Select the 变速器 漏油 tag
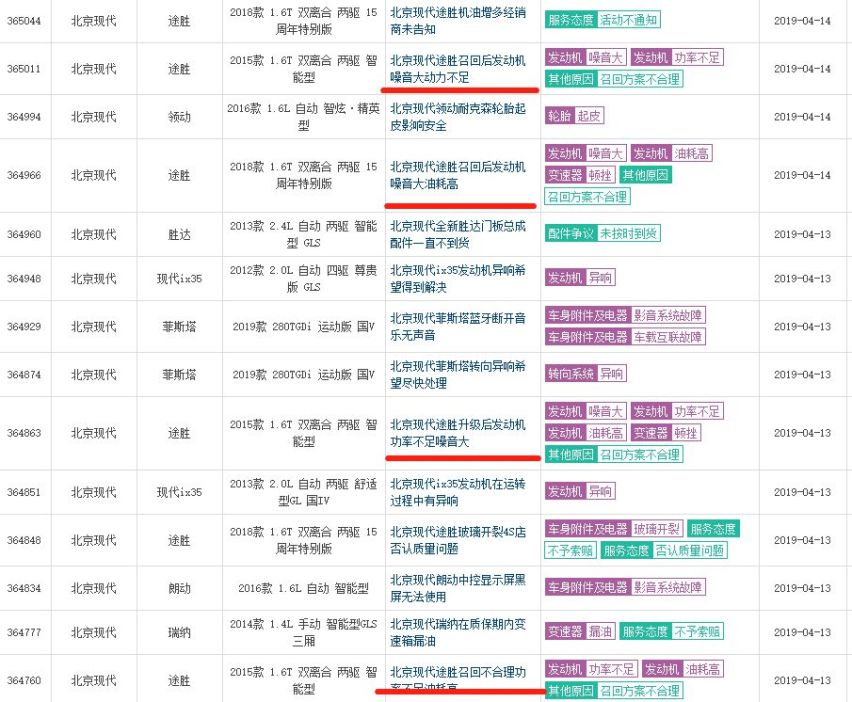 [580, 631]
